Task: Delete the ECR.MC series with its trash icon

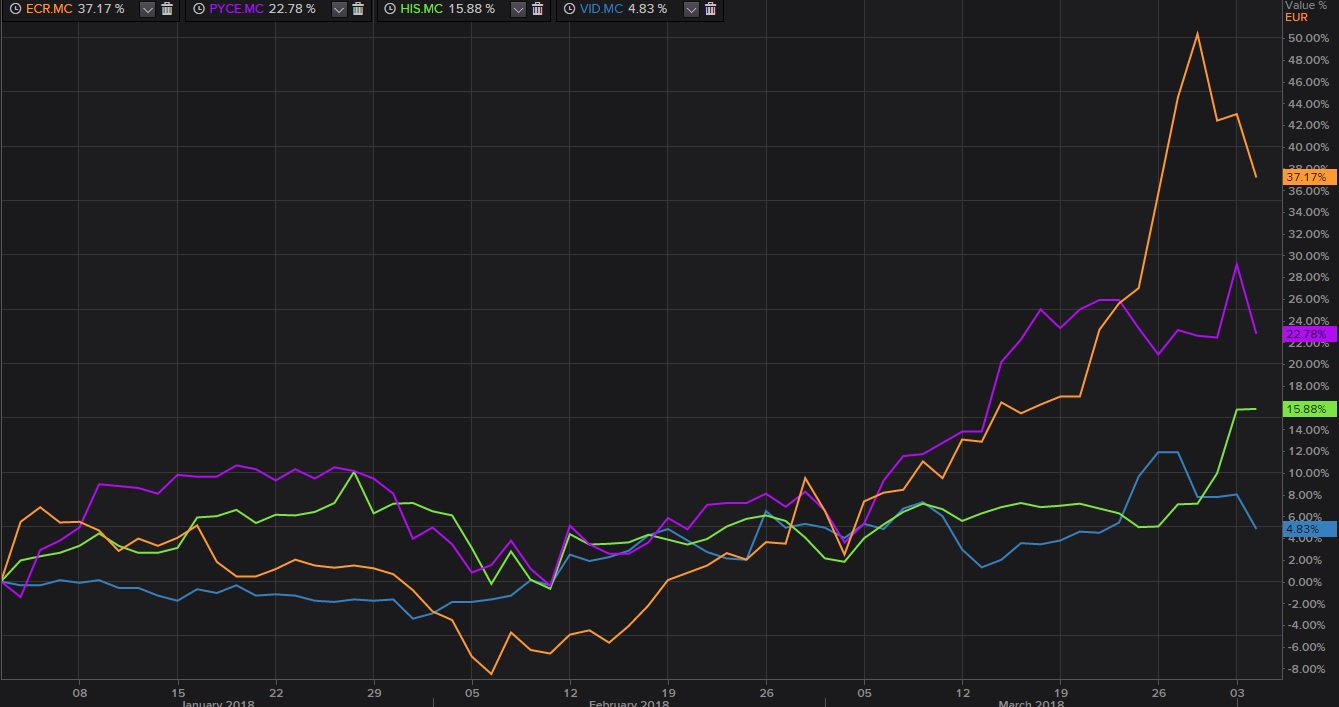Action: click(167, 9)
